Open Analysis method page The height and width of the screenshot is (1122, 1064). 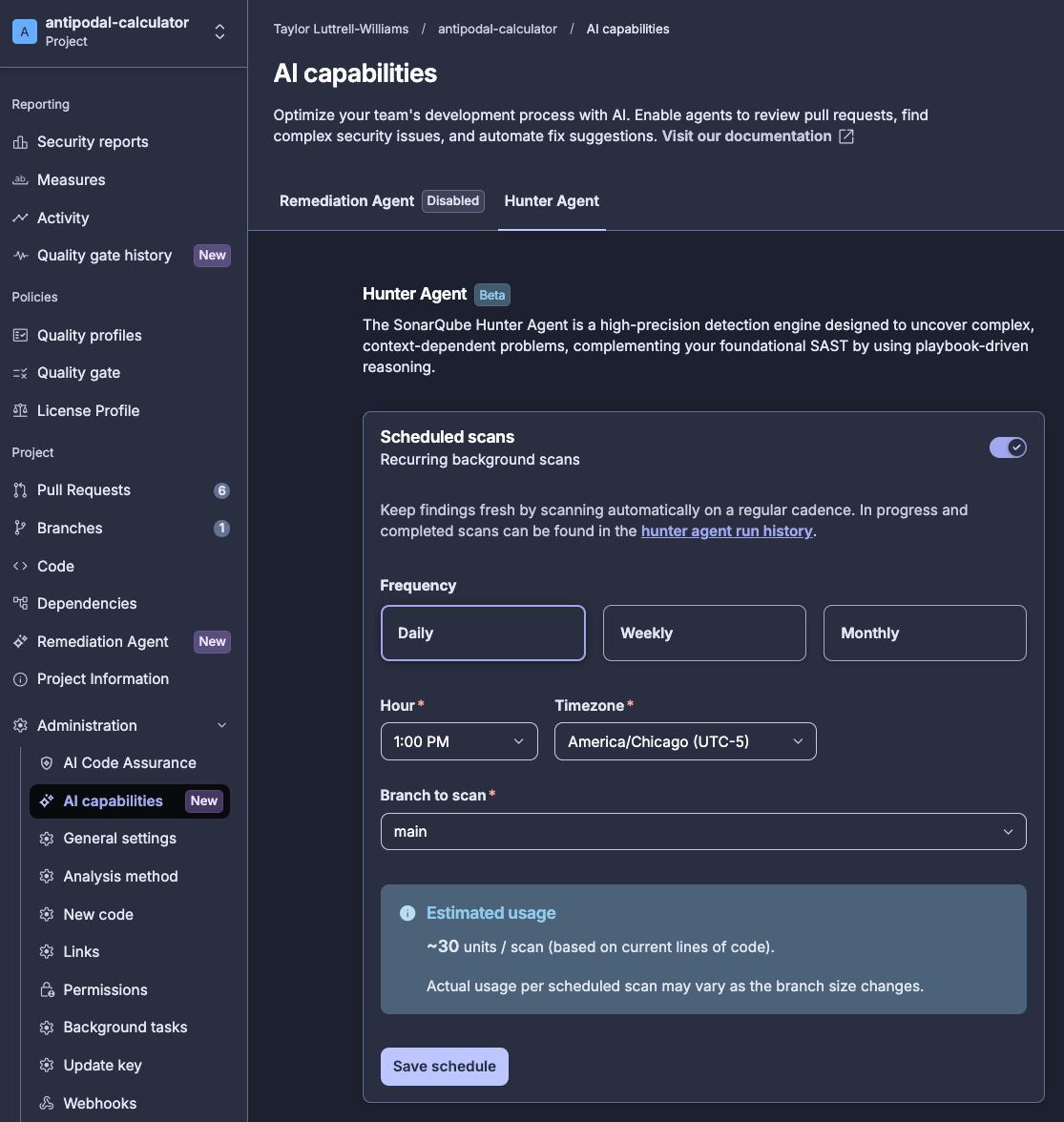[130, 877]
